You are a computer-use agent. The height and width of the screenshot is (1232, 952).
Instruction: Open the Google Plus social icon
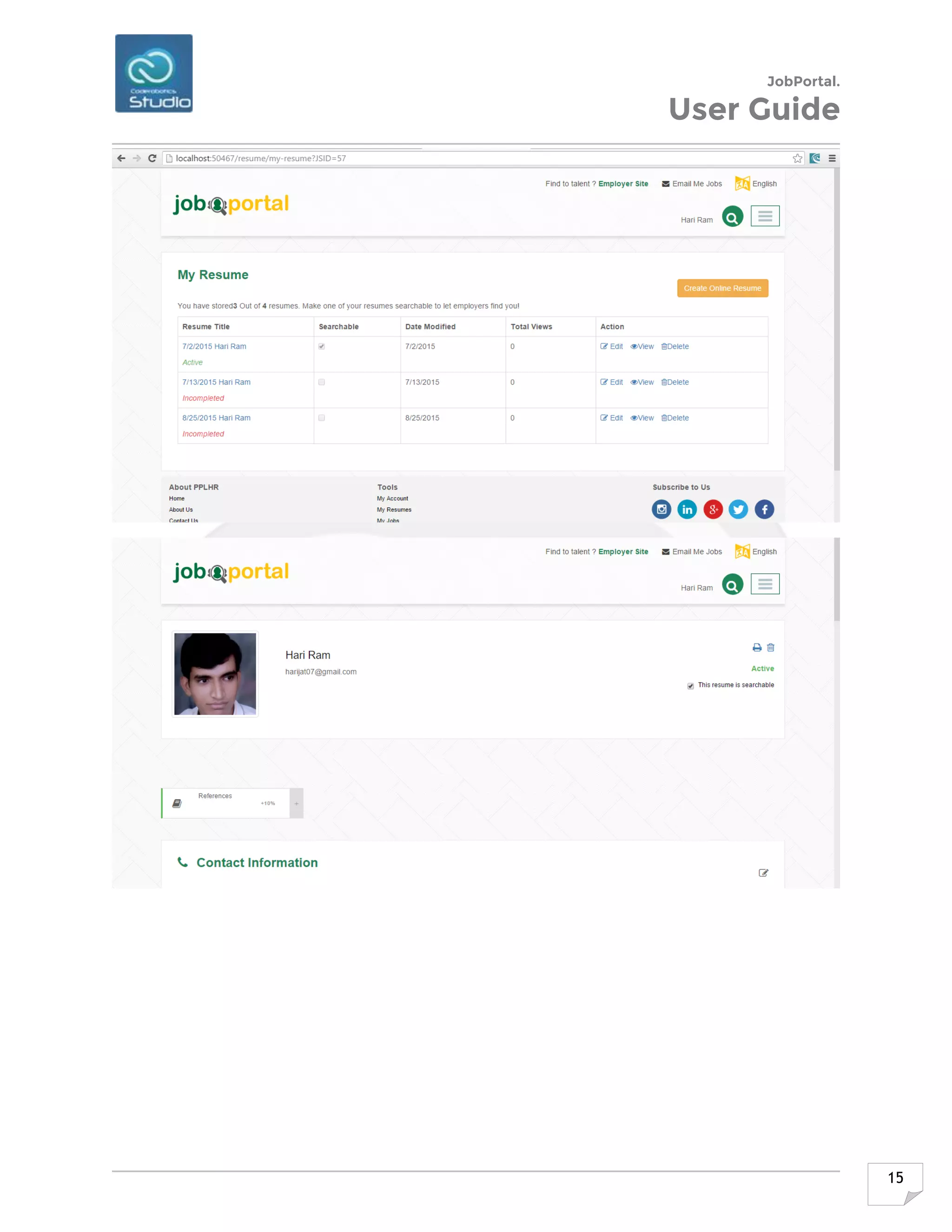(x=713, y=510)
